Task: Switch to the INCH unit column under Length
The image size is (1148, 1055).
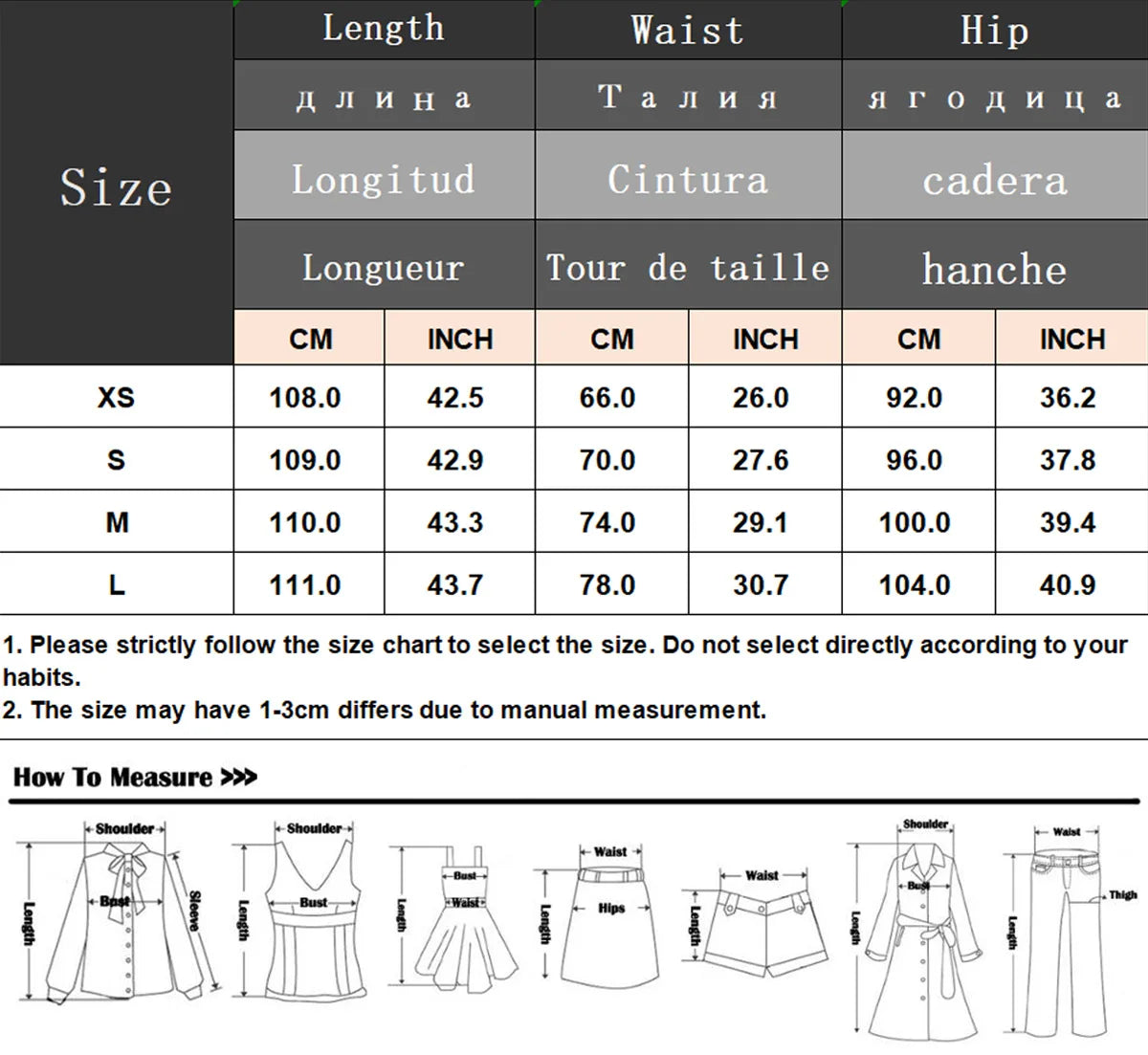Action: [458, 339]
